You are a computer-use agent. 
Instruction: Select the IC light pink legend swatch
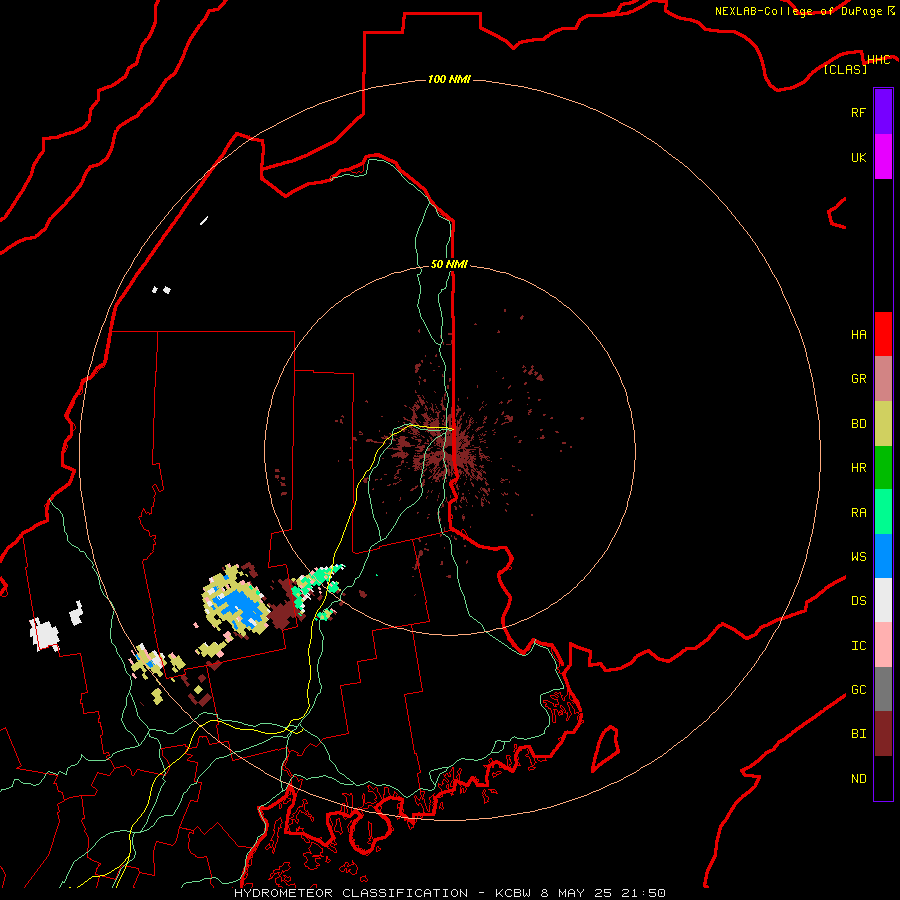click(x=883, y=645)
